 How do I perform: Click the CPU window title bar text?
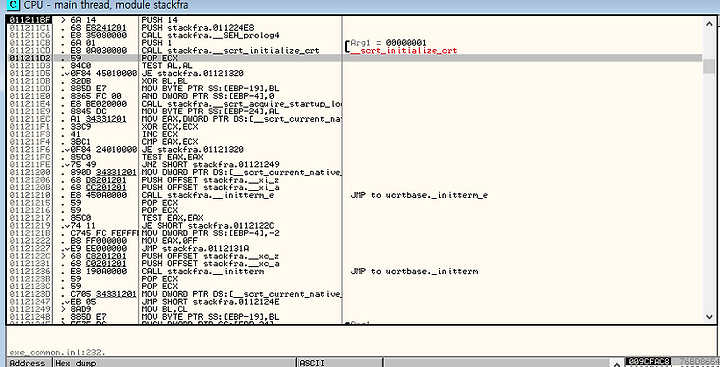pyautogui.click(x=105, y=6)
